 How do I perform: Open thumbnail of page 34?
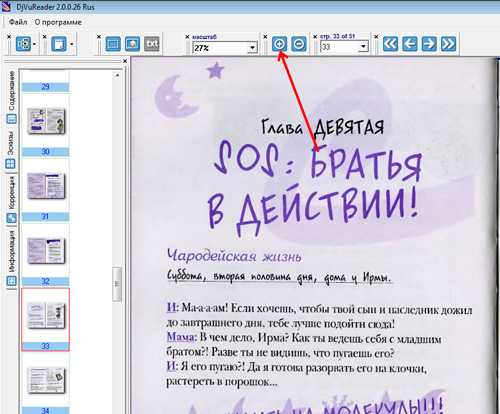(46, 380)
